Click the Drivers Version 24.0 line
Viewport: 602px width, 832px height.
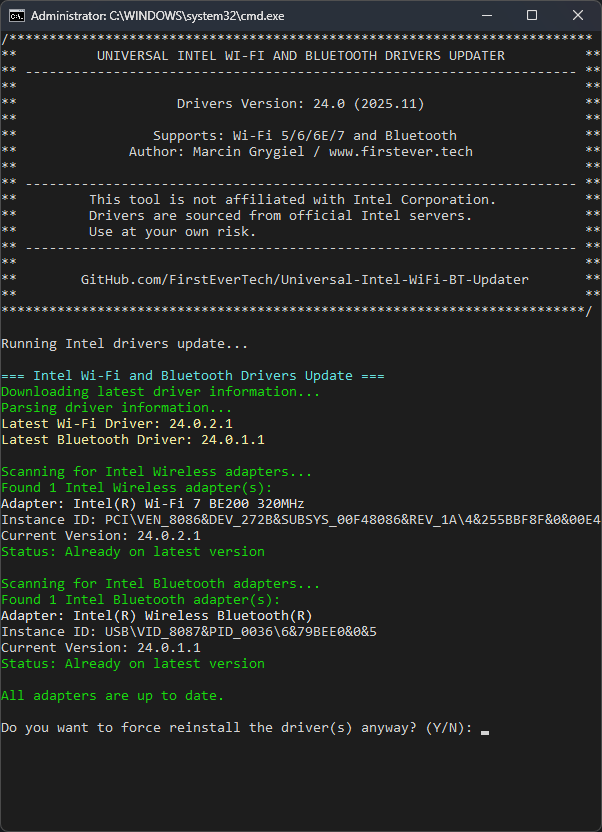300,104
